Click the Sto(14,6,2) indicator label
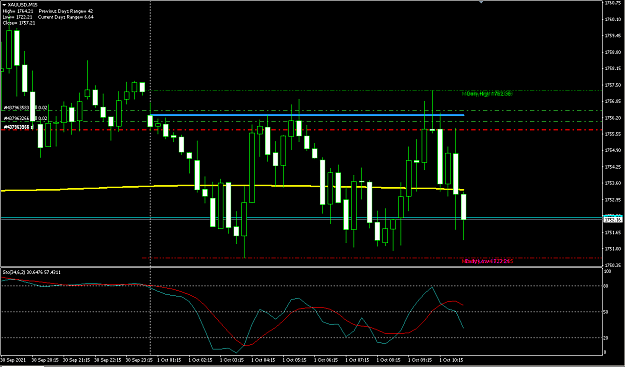Viewport: 625px width, 367px height. click(30, 272)
